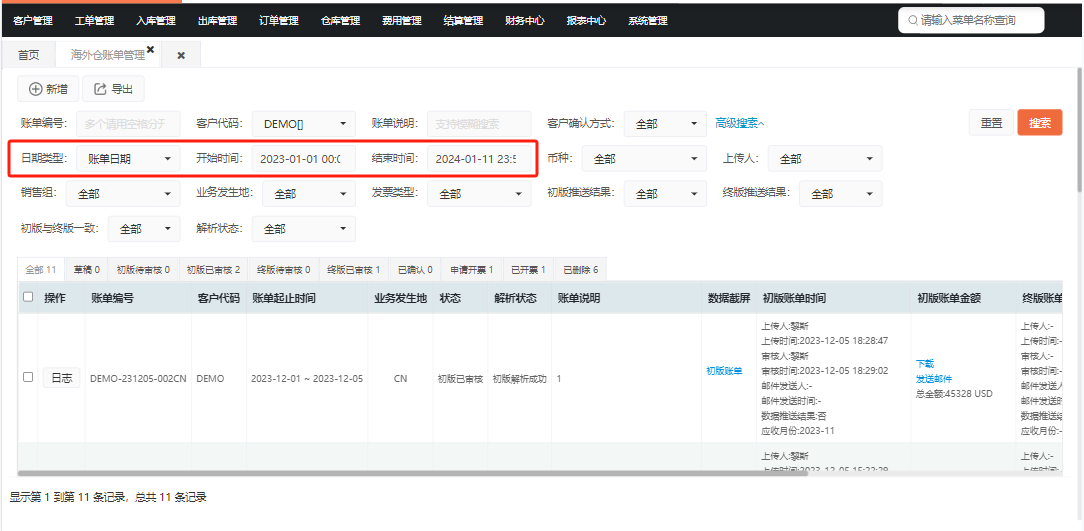Open the 解析状态 dropdown

(x=303, y=229)
